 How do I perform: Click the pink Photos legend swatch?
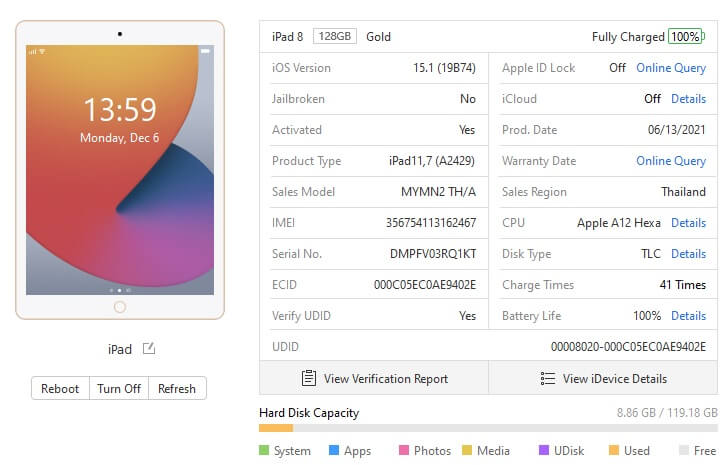[x=404, y=450]
